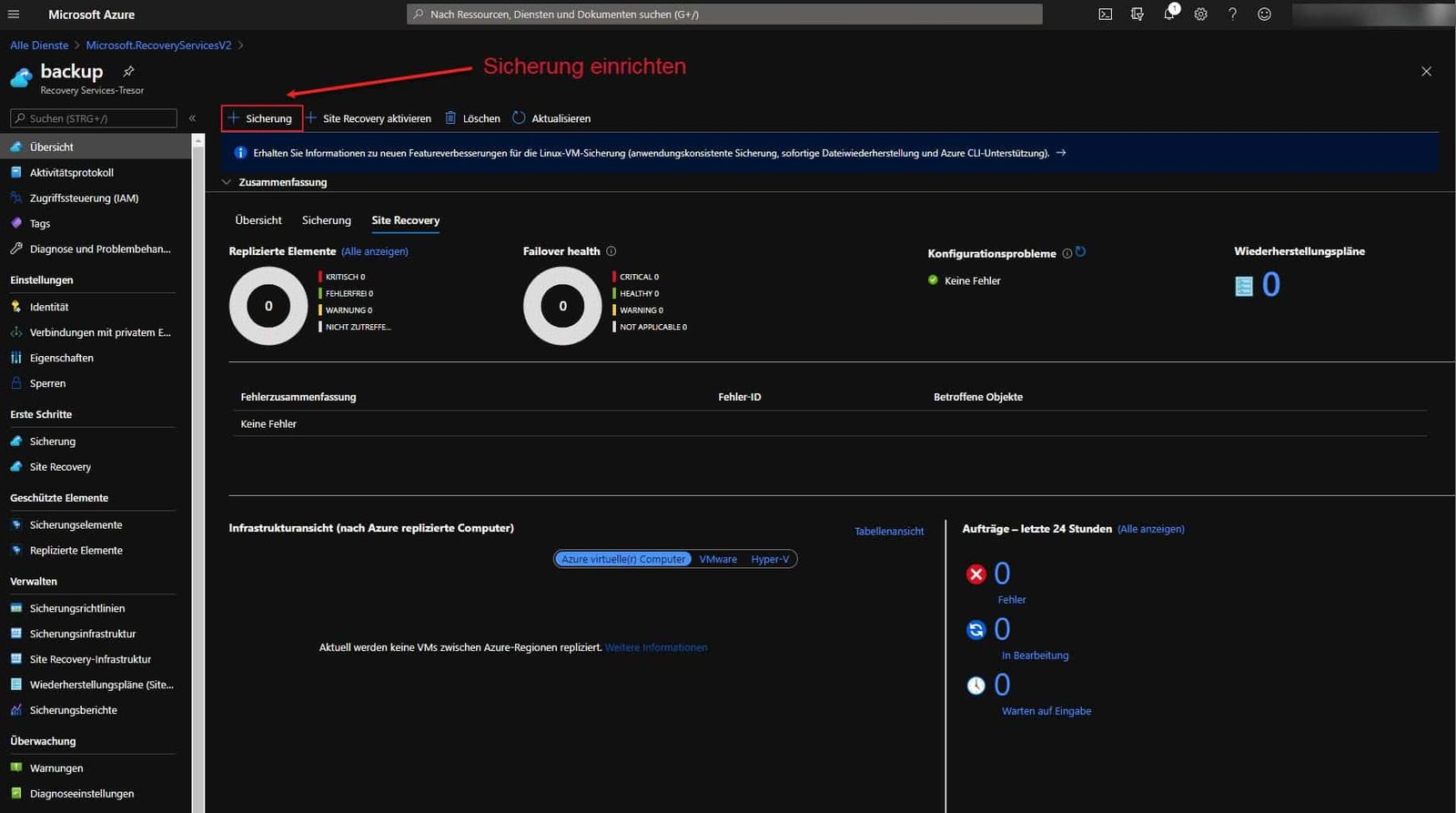The image size is (1456, 813).
Task: Click info icon next to Failover health
Action: (x=612, y=251)
